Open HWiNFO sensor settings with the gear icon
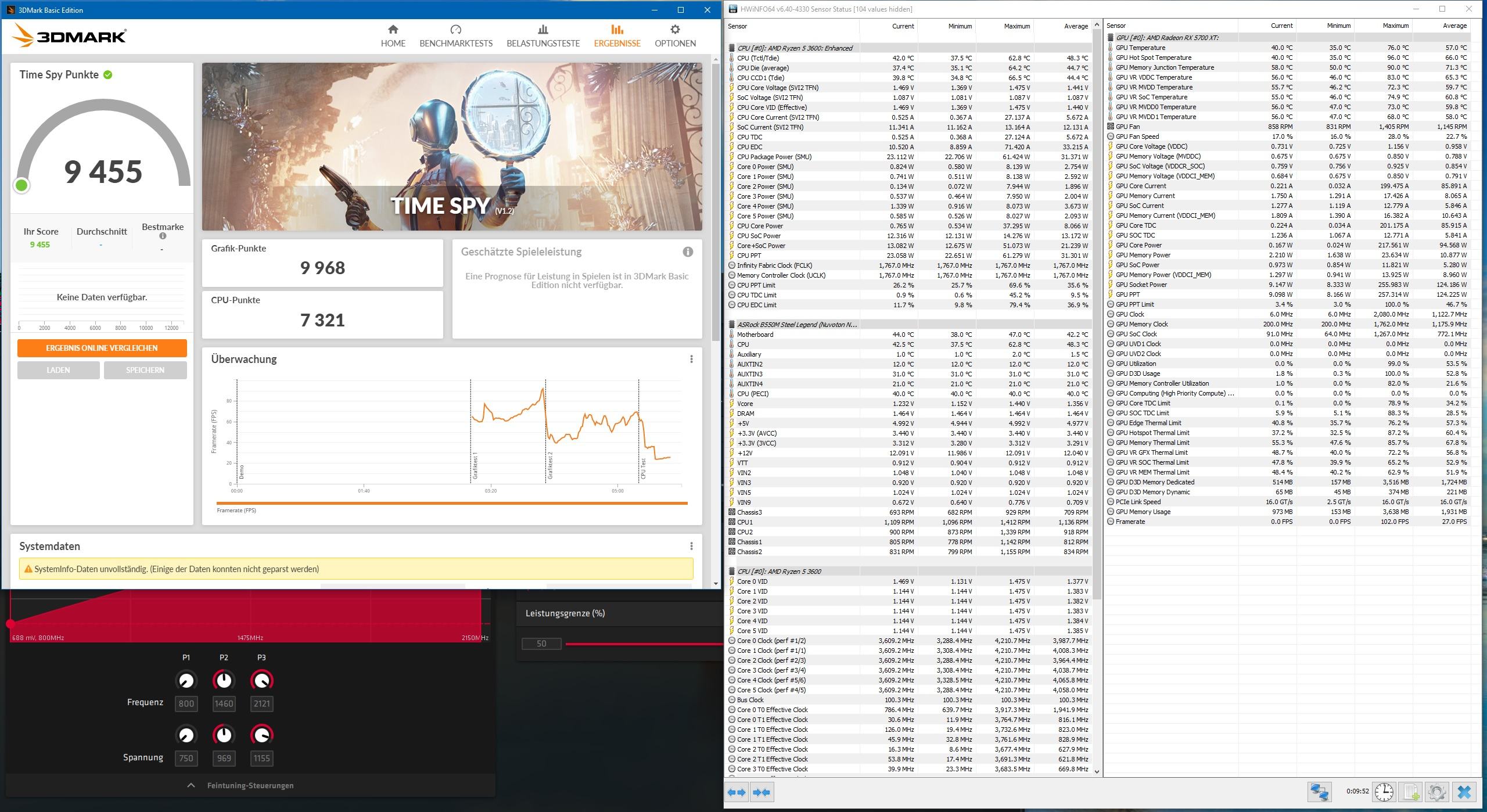Screen dimensions: 1487x812 click(x=1437, y=792)
